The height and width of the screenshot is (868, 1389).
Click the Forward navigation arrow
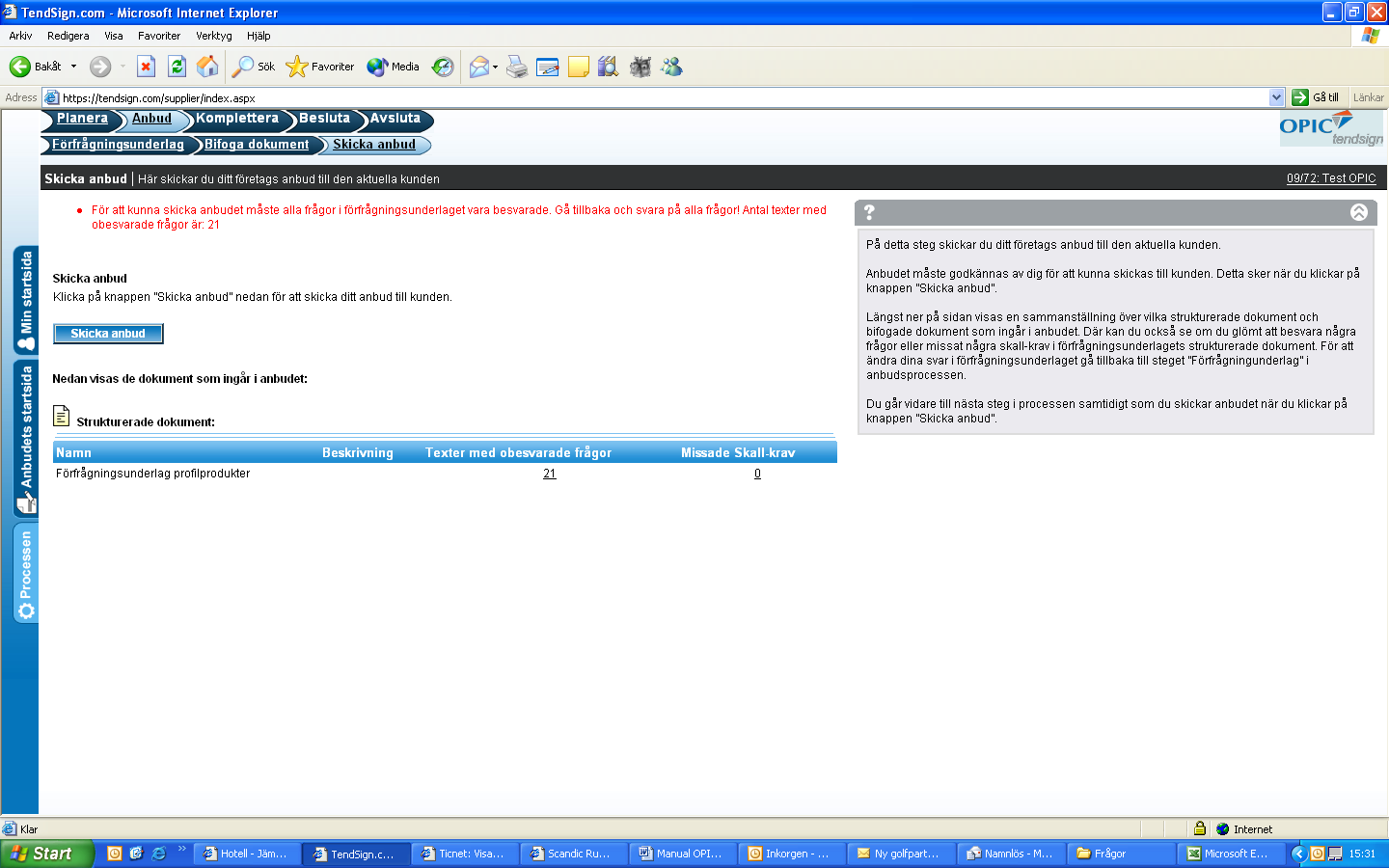(x=100, y=67)
